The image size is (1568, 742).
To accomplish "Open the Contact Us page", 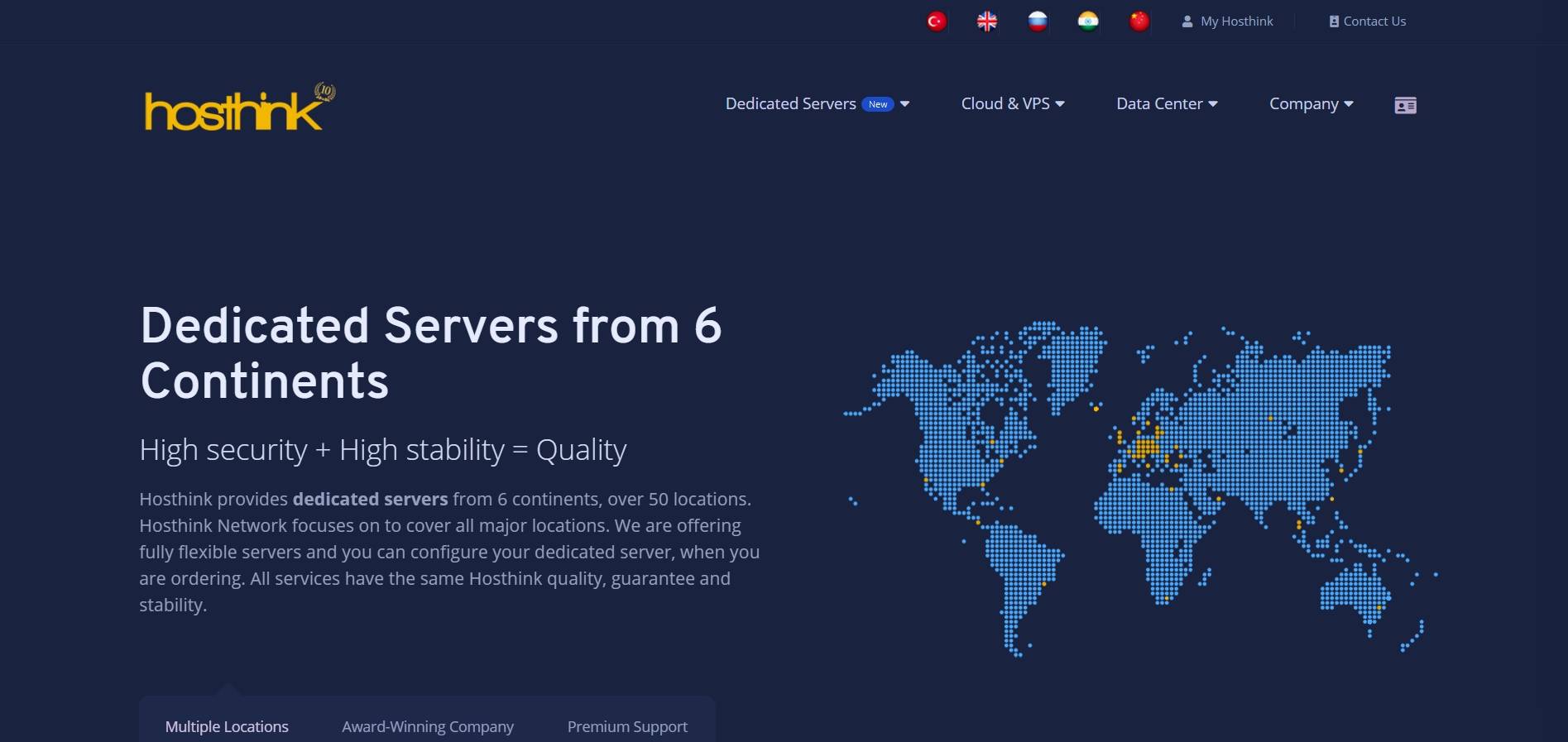I will pos(1368,22).
